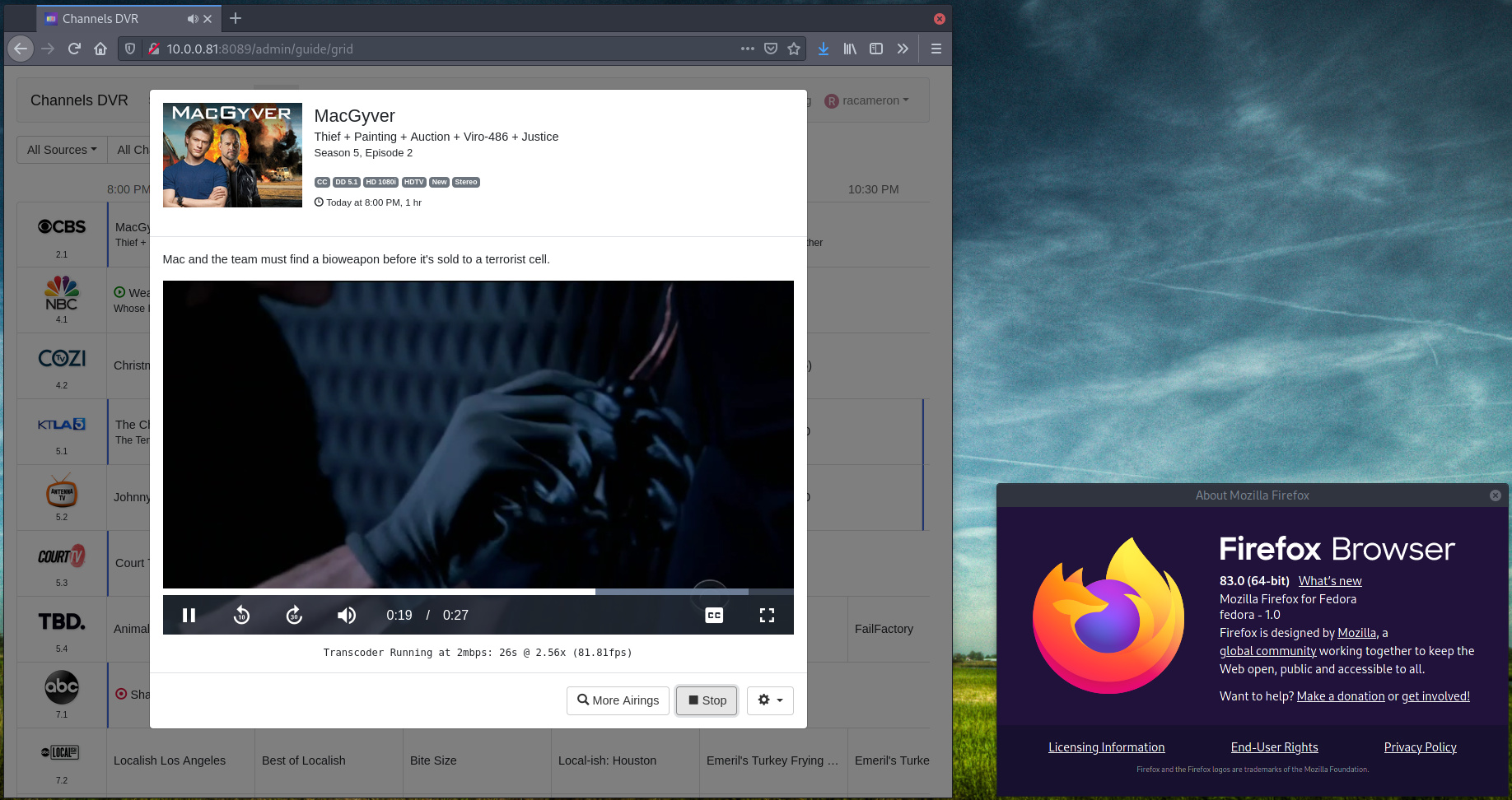This screenshot has height=800, width=1512.
Task: Mute the video player volume
Action: coord(347,615)
